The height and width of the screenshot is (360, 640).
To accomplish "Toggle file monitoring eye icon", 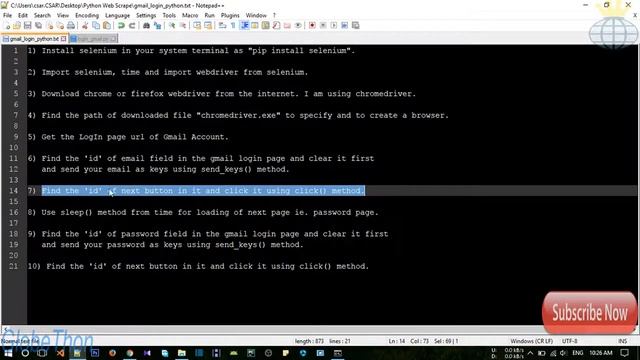I will click(x=298, y=25).
